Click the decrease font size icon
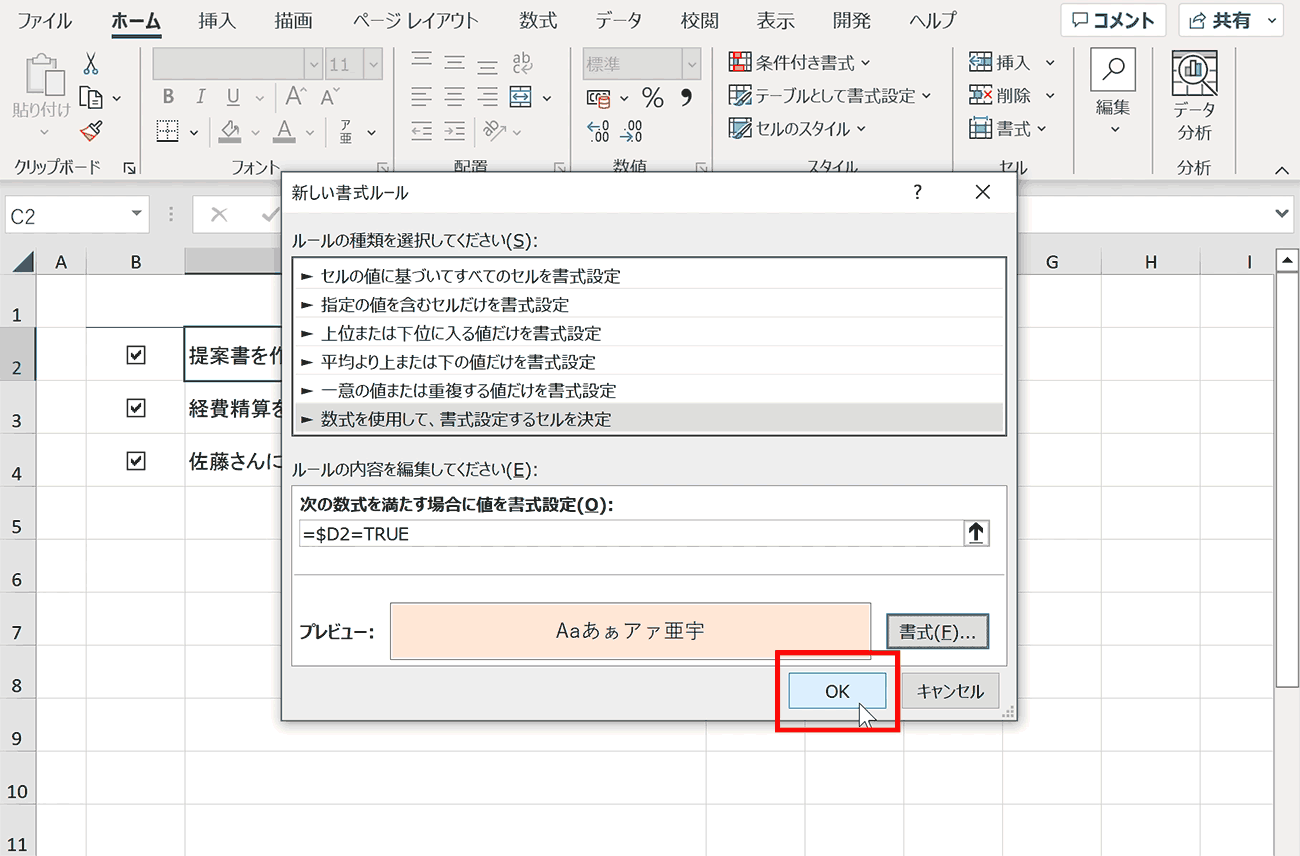Viewport: 1300px width, 856px height. [327, 97]
